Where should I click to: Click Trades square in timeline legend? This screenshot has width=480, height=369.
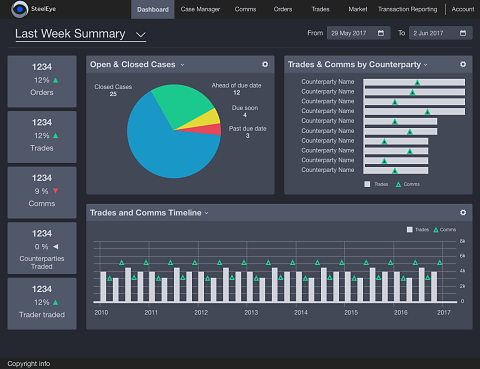click(x=410, y=229)
